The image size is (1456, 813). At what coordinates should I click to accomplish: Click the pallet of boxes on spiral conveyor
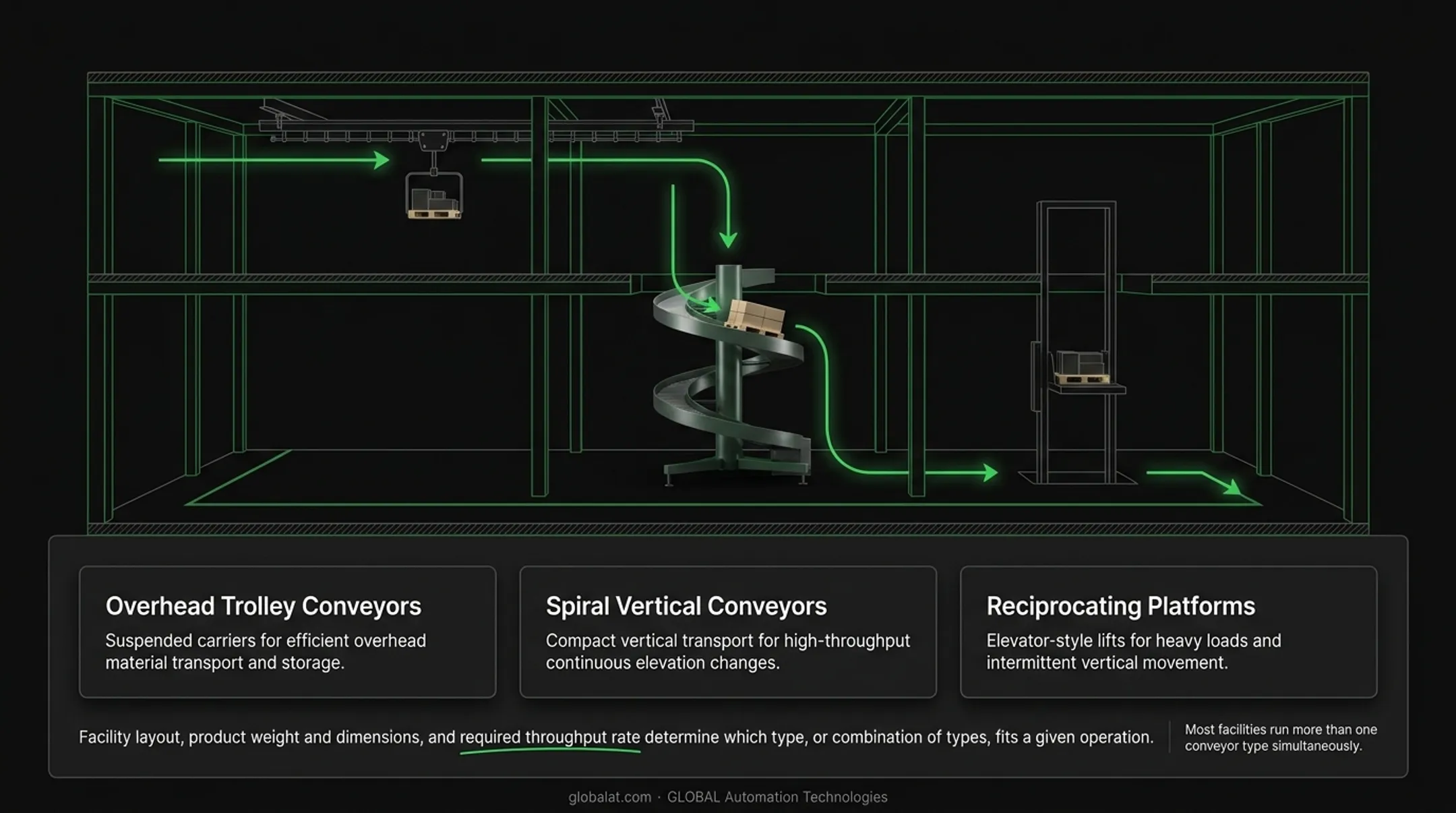click(x=755, y=318)
